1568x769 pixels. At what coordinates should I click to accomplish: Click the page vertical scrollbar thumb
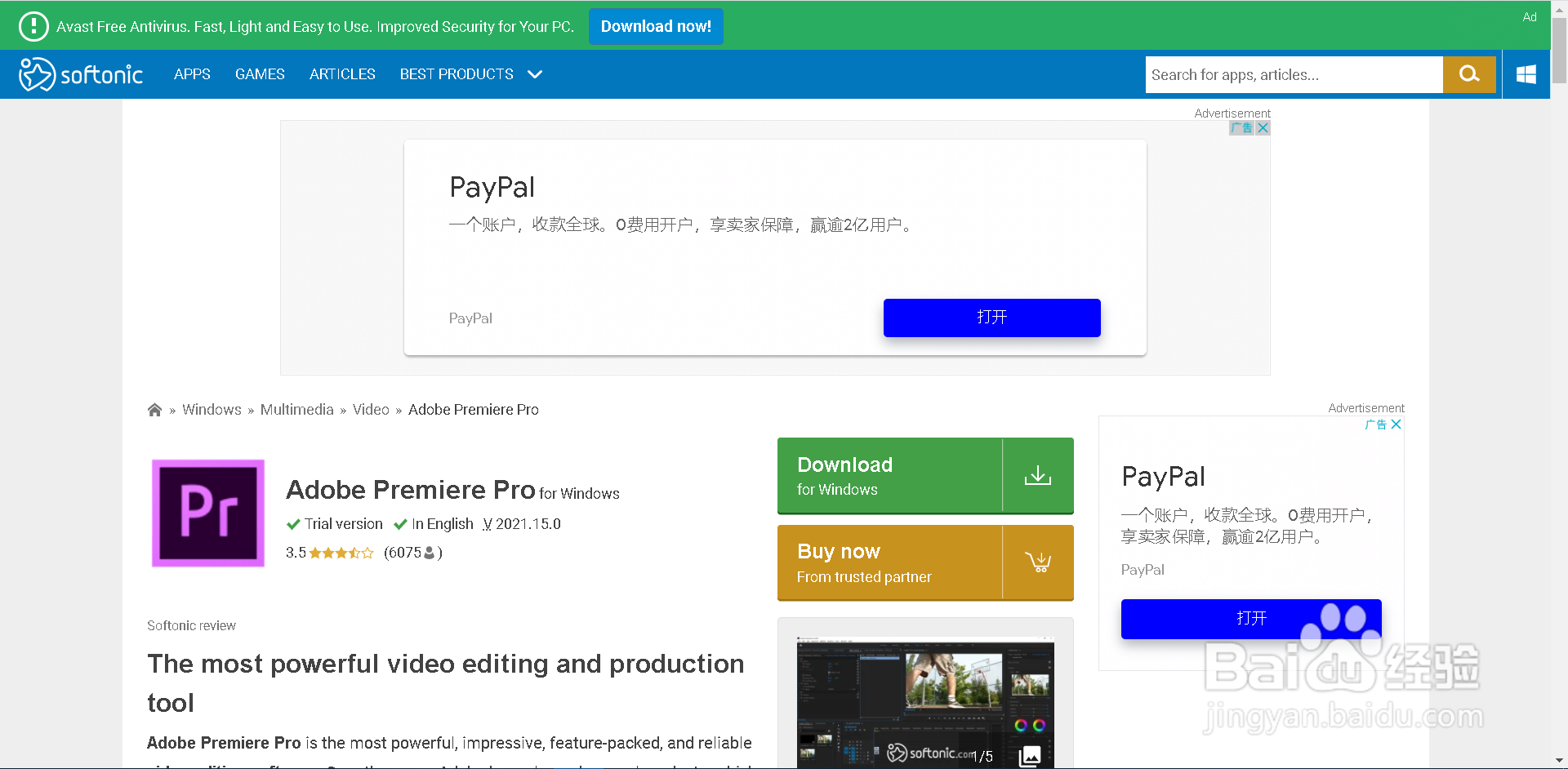[x=1559, y=51]
